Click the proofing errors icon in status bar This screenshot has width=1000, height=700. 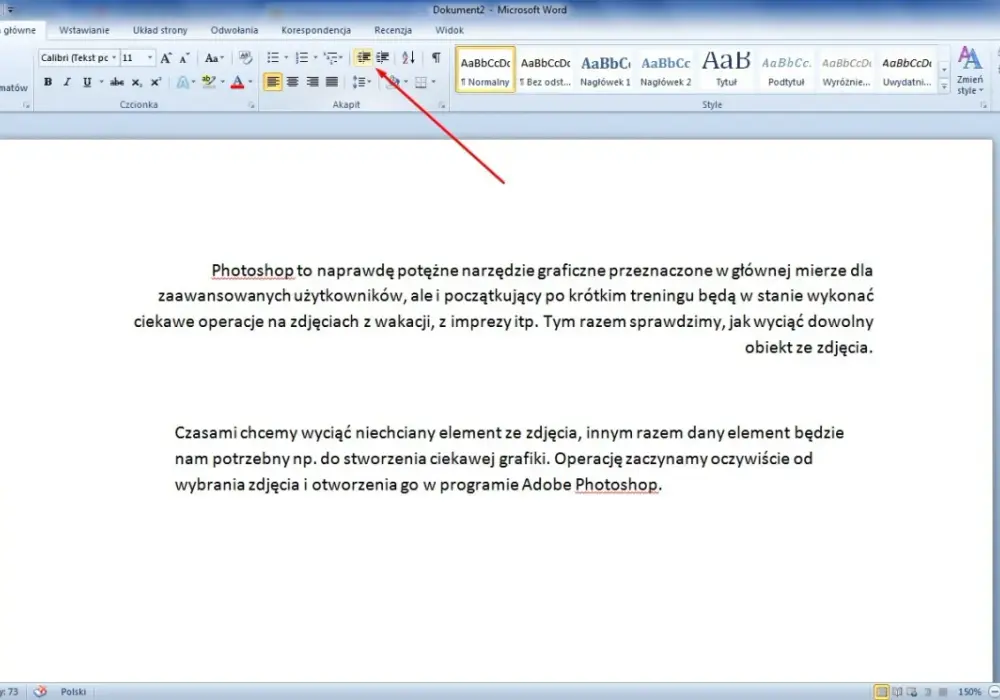point(40,692)
